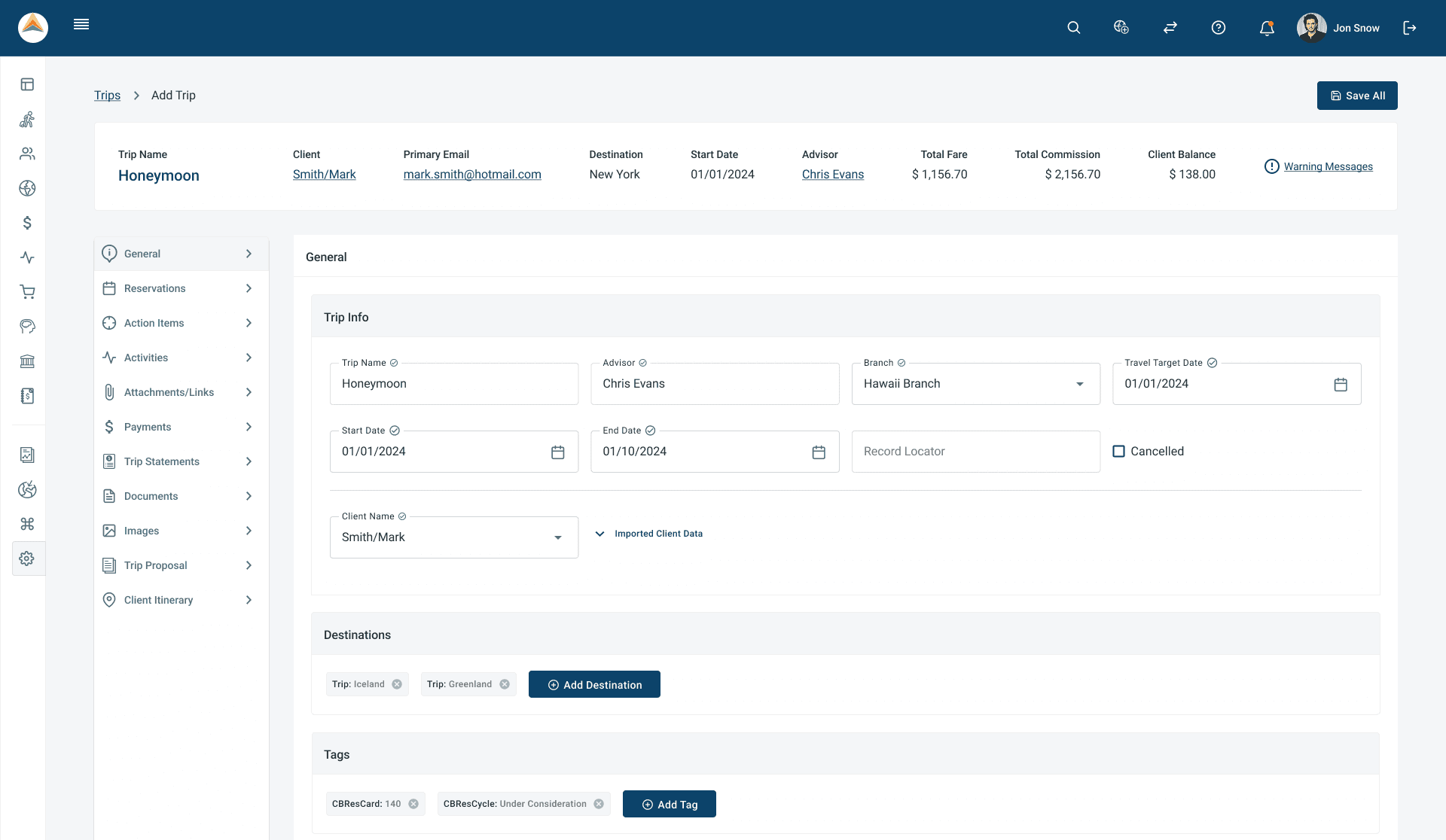Open the Warning Messages link

click(1328, 166)
